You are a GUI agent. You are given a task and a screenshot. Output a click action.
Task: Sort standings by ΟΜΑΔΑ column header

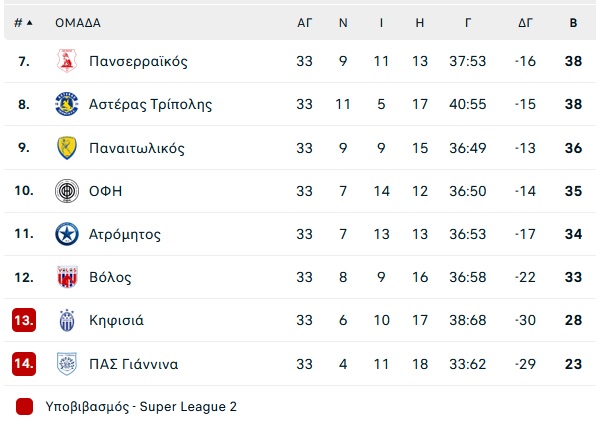pyautogui.click(x=78, y=23)
